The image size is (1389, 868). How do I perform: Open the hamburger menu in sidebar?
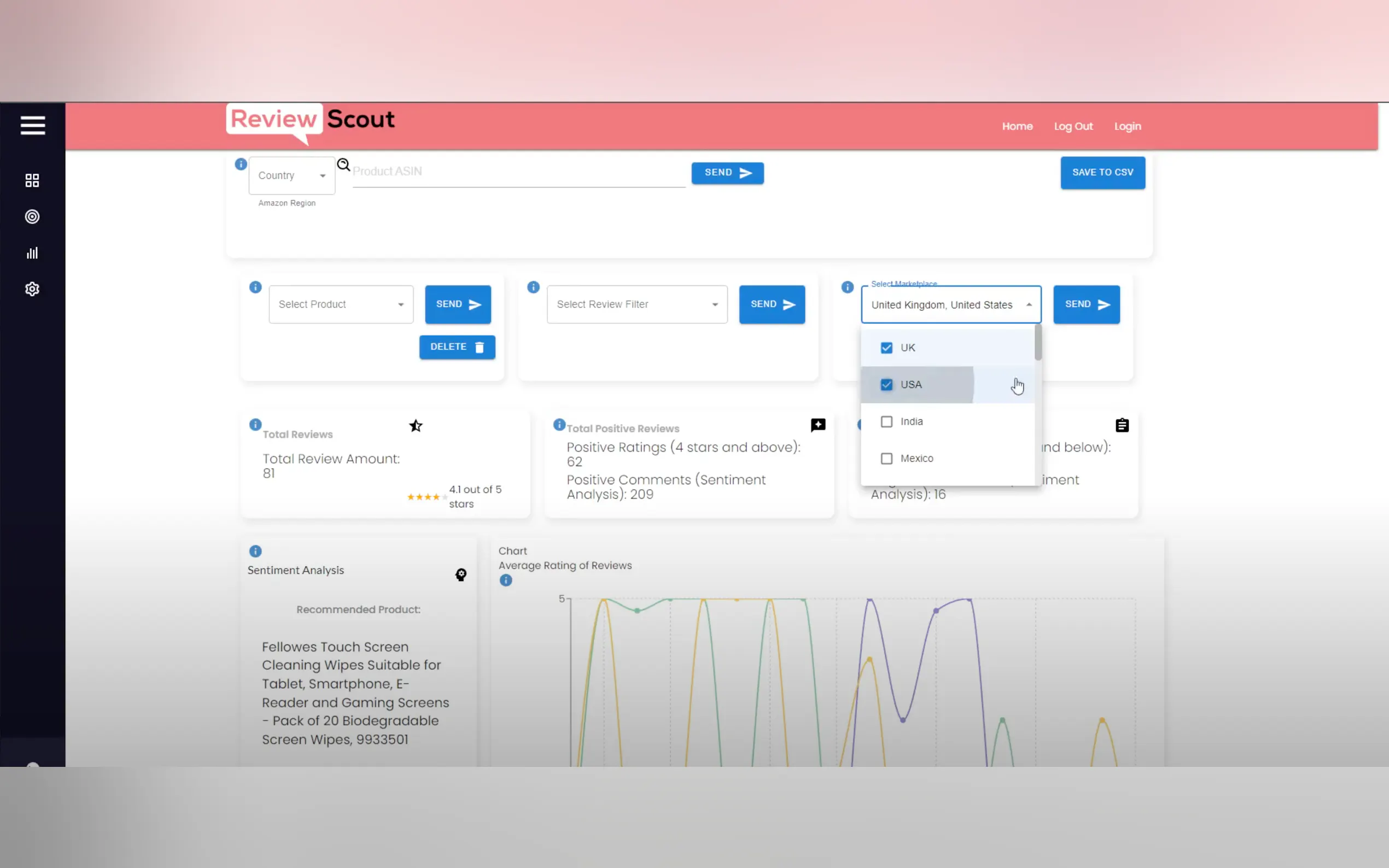[33, 125]
